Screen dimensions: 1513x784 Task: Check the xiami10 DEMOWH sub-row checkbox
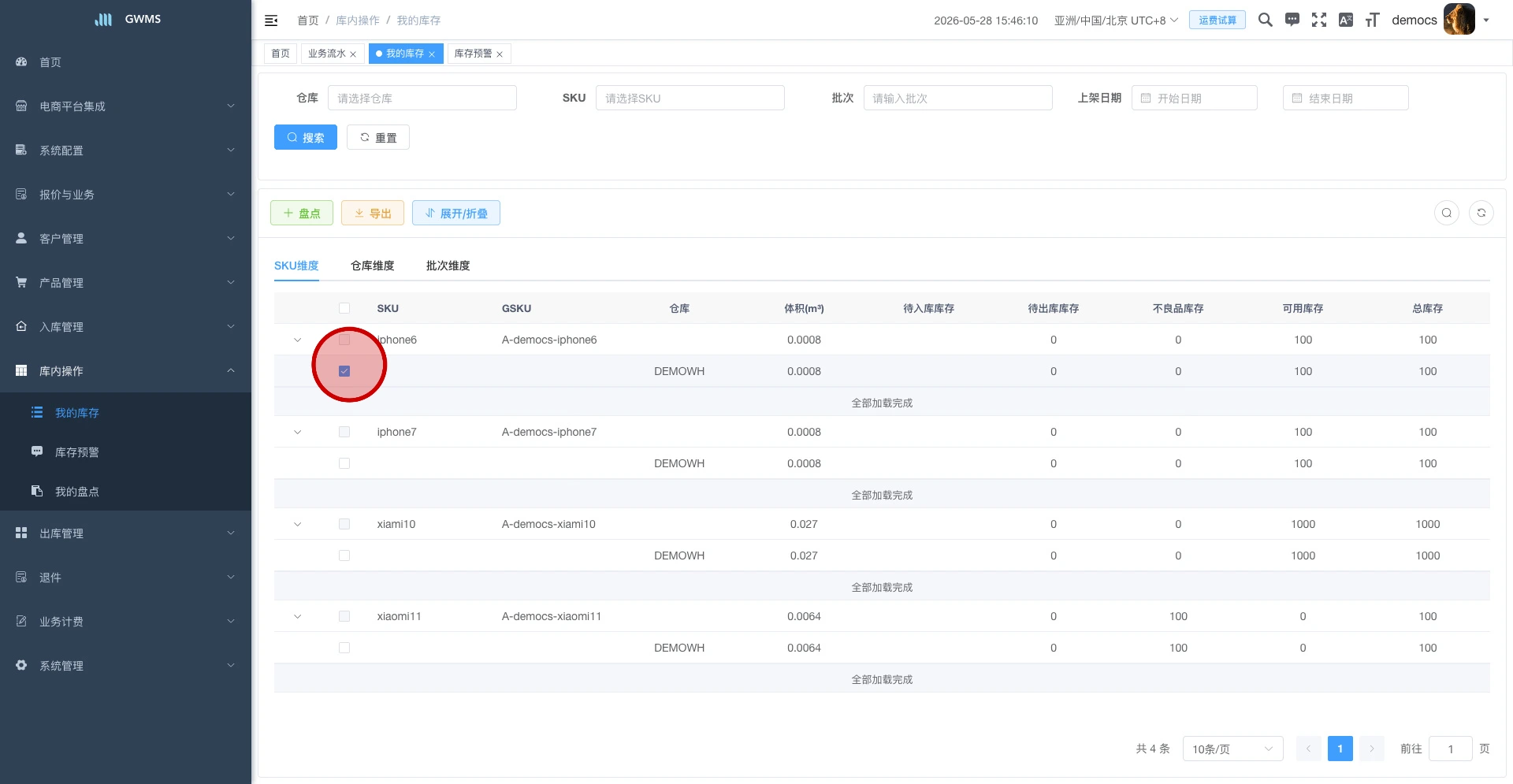click(x=344, y=555)
